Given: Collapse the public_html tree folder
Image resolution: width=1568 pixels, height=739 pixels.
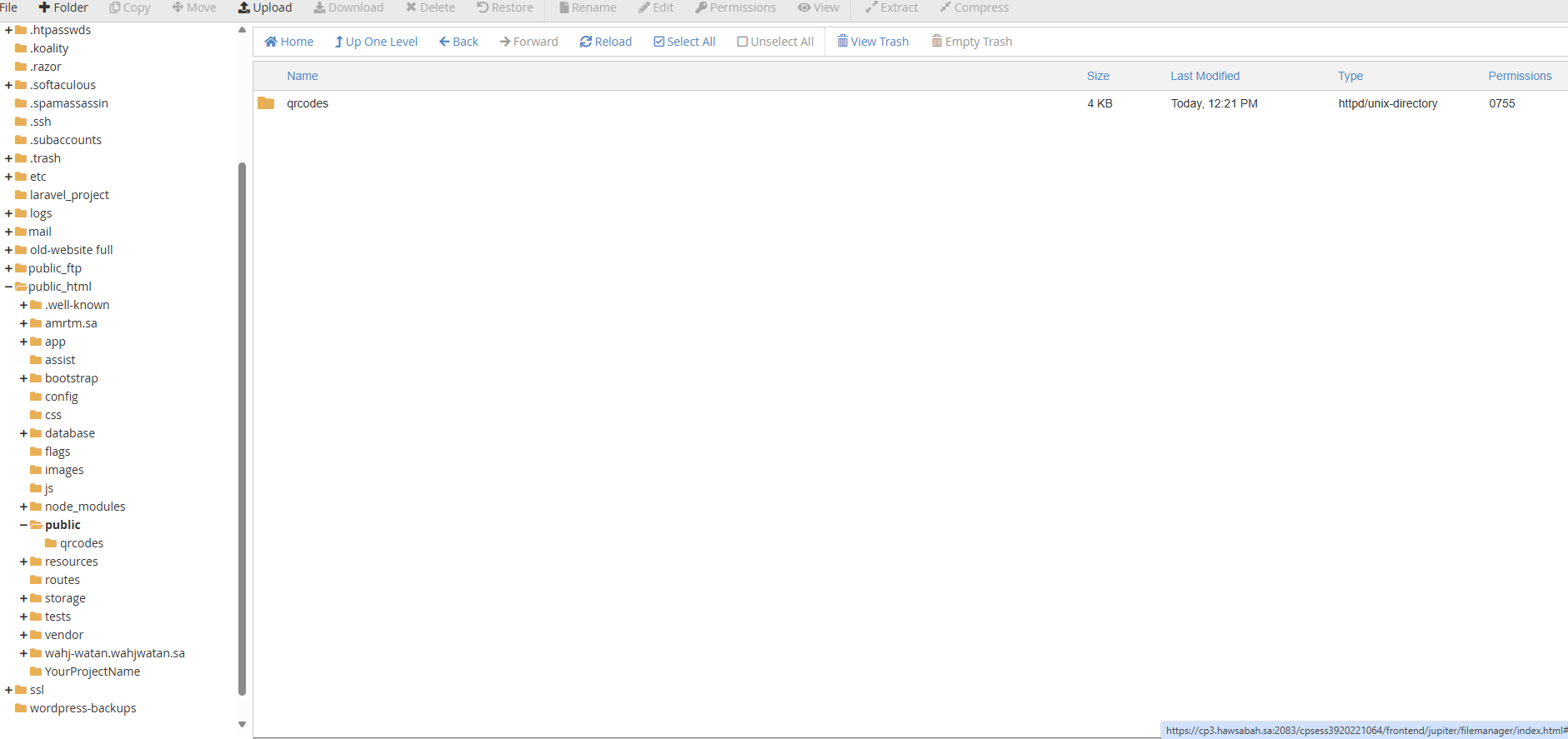Looking at the screenshot, I should [x=8, y=287].
